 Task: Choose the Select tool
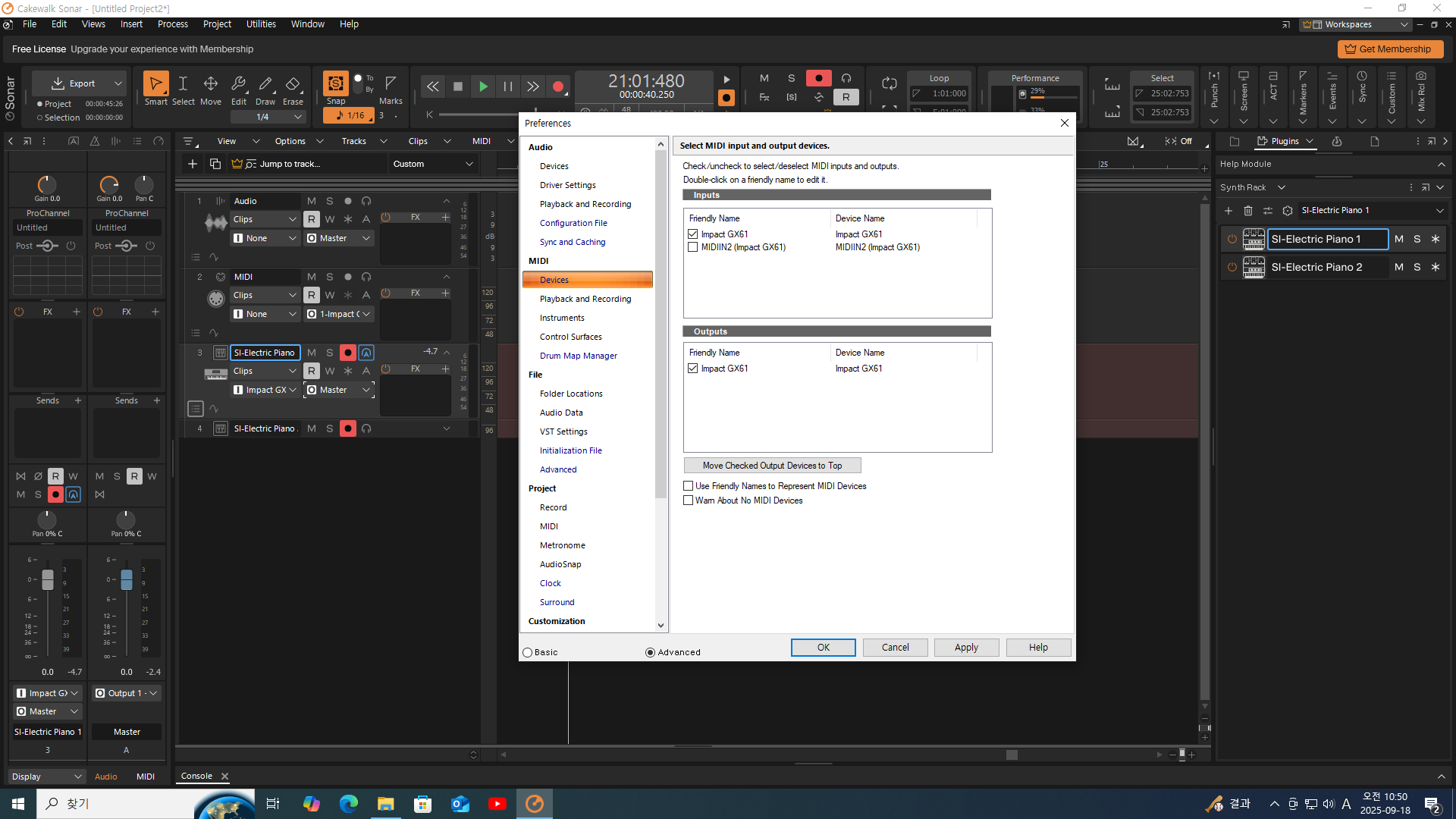point(183,89)
